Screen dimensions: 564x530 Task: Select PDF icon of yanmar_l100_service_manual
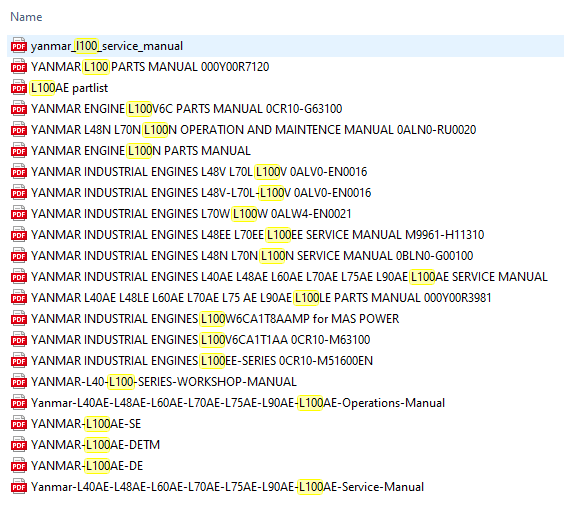tap(19, 46)
